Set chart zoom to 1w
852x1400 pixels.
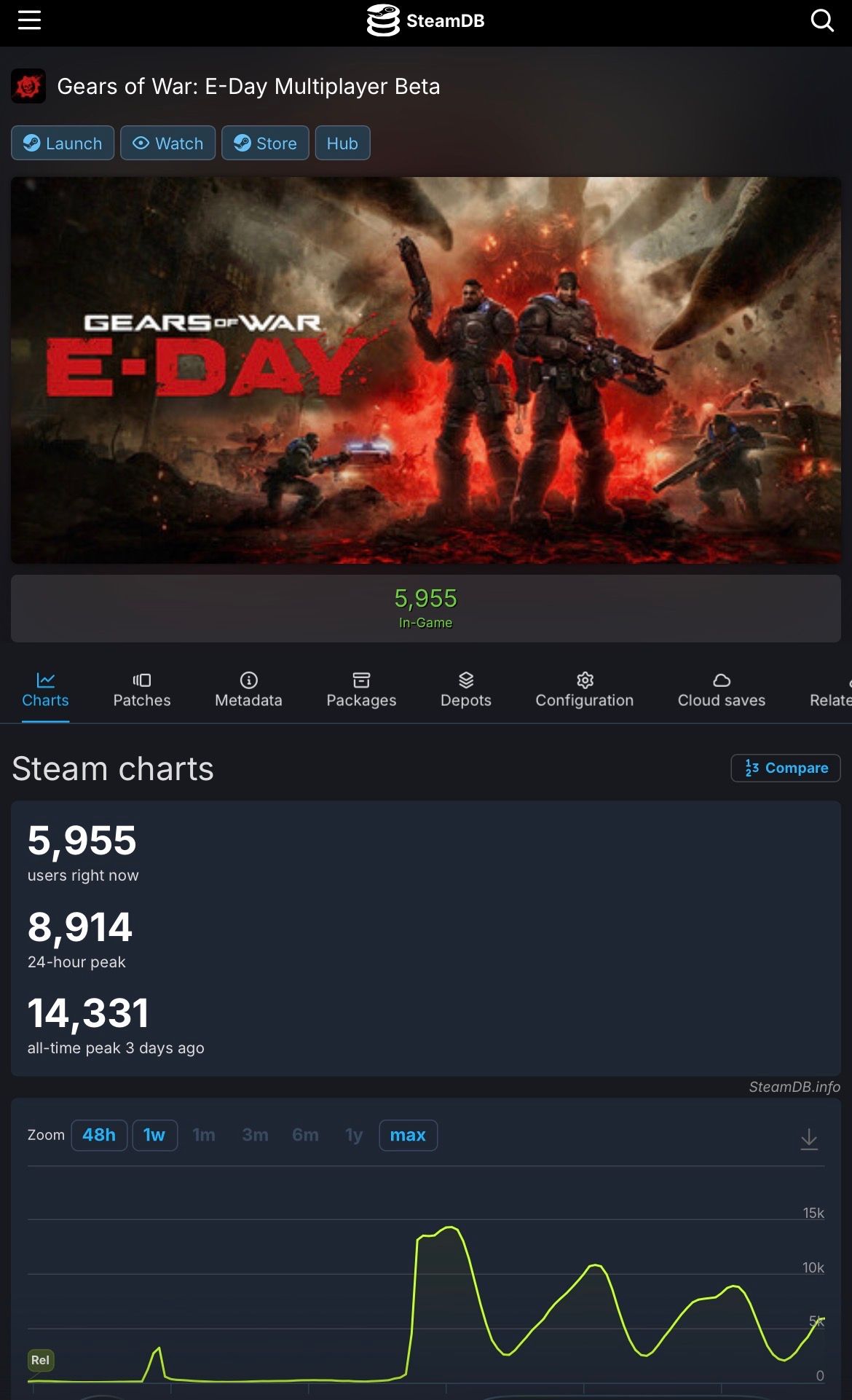[x=154, y=1135]
